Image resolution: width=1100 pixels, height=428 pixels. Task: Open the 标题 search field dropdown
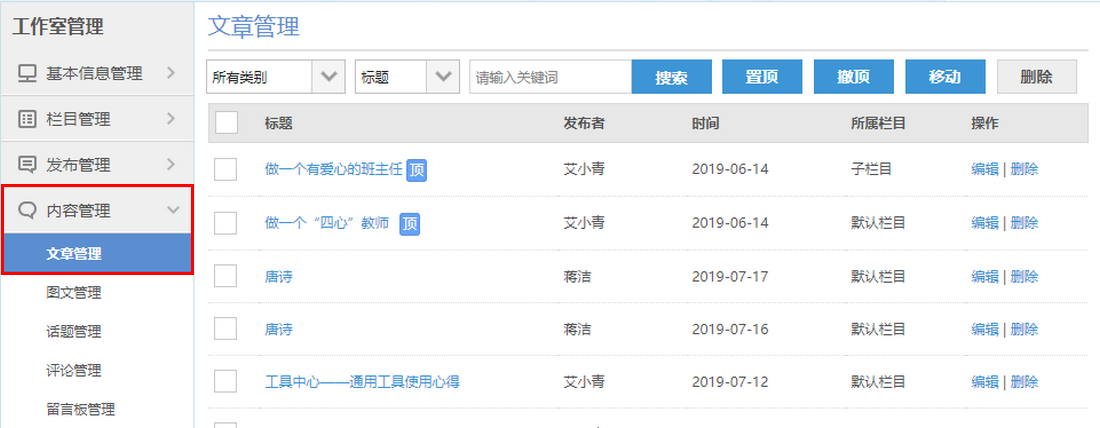[x=441, y=77]
